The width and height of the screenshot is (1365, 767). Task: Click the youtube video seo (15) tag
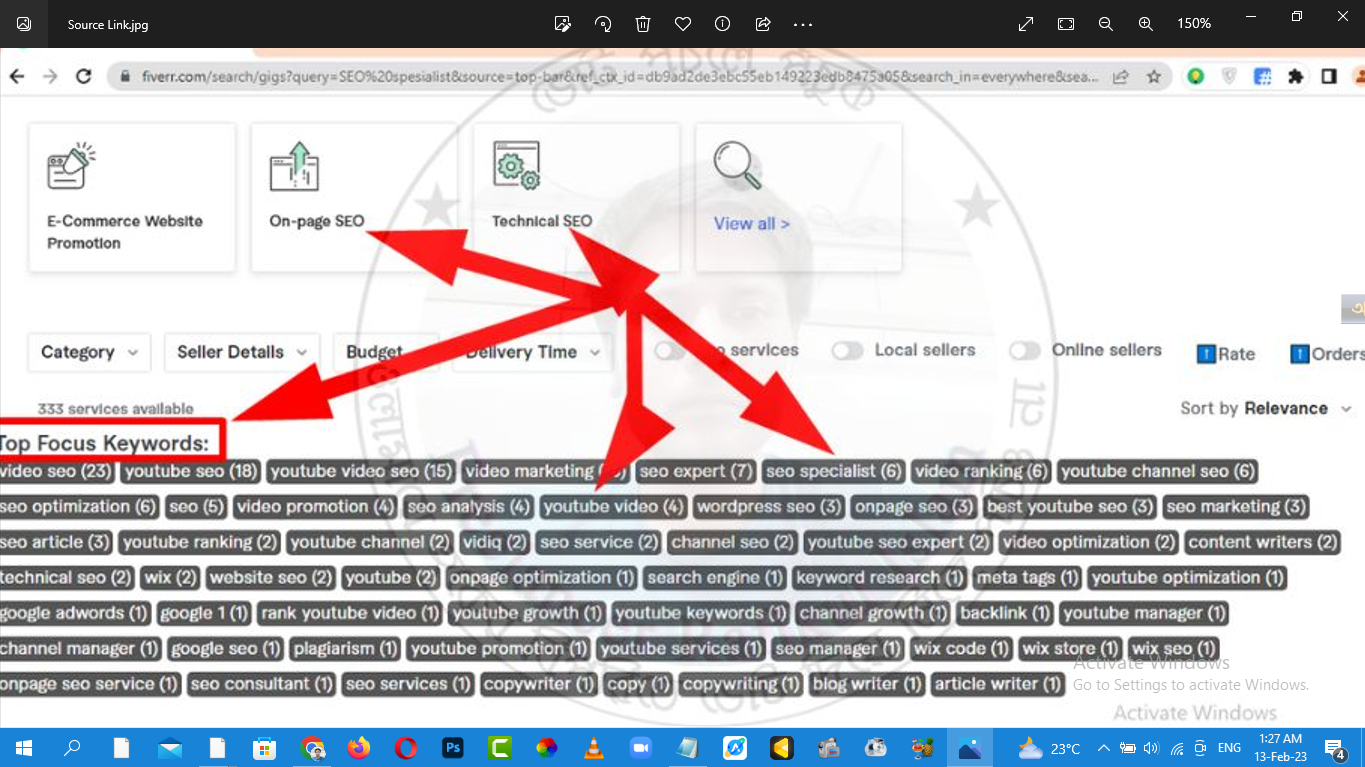361,471
